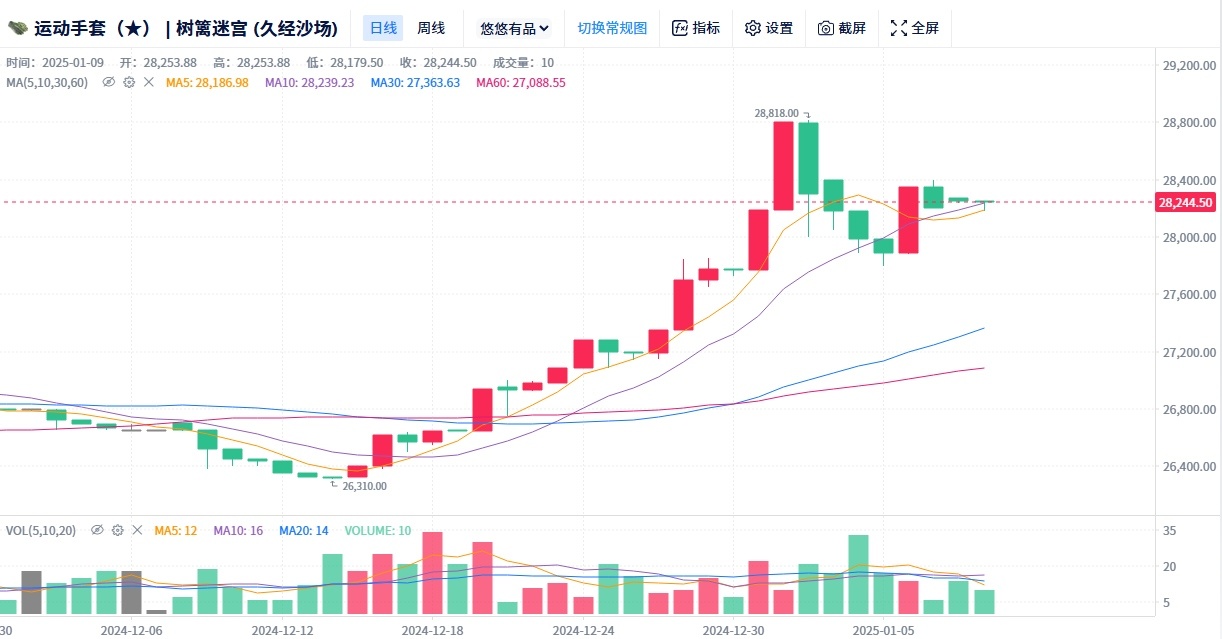Remove the MA indicator with its X icon

[x=149, y=82]
